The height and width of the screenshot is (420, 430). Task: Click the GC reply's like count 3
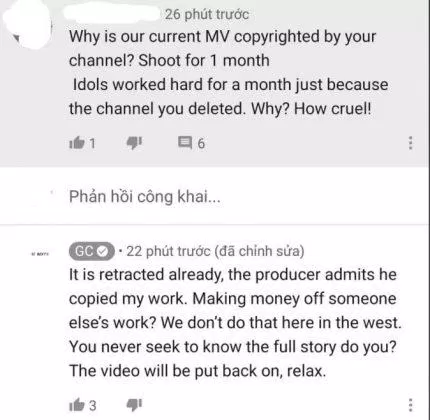[x=93, y=406]
